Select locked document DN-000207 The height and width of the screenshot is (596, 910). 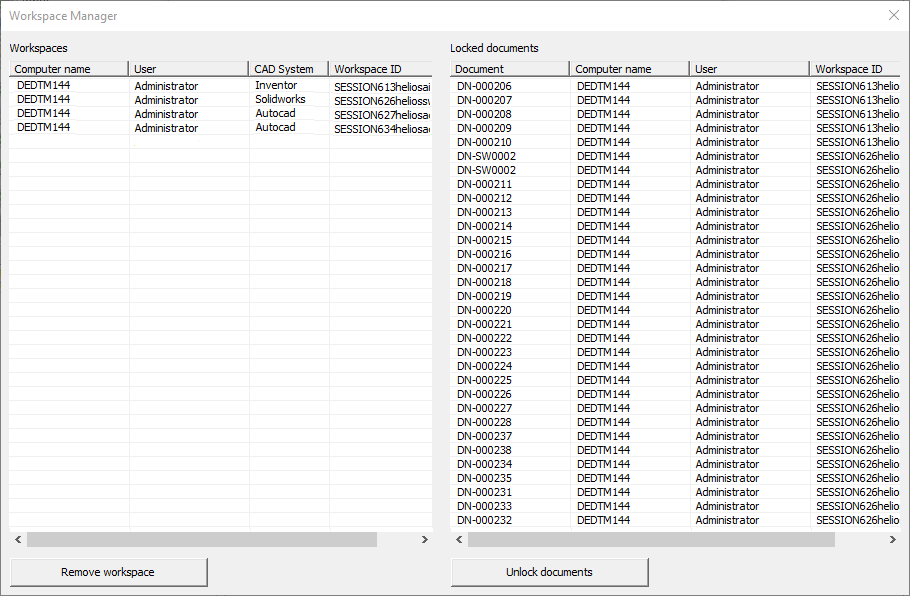tap(676, 100)
